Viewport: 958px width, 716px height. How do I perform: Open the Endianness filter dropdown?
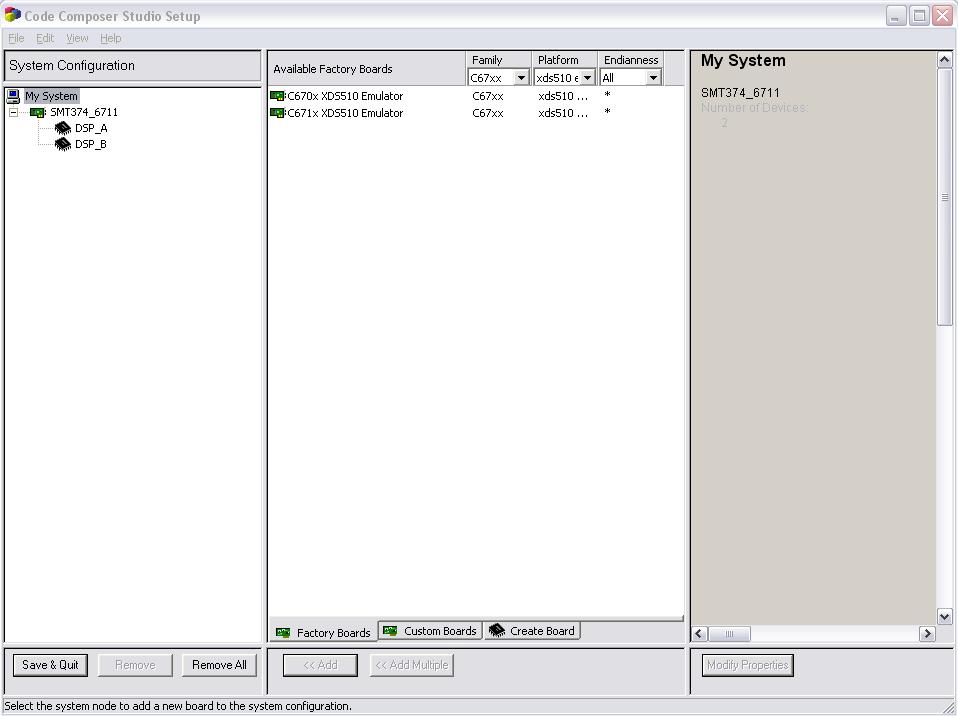tap(653, 78)
